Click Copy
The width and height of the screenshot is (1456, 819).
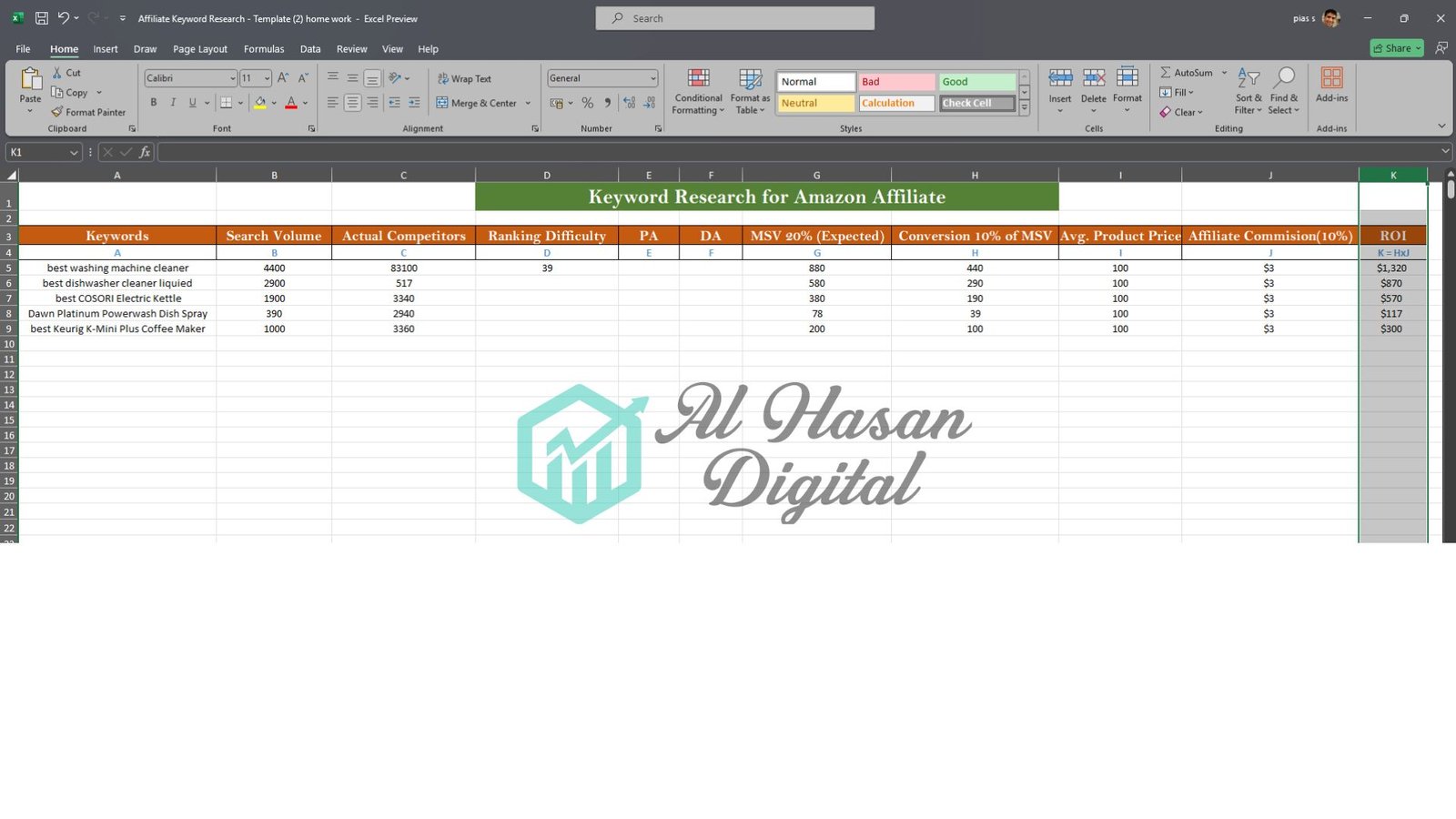click(70, 93)
